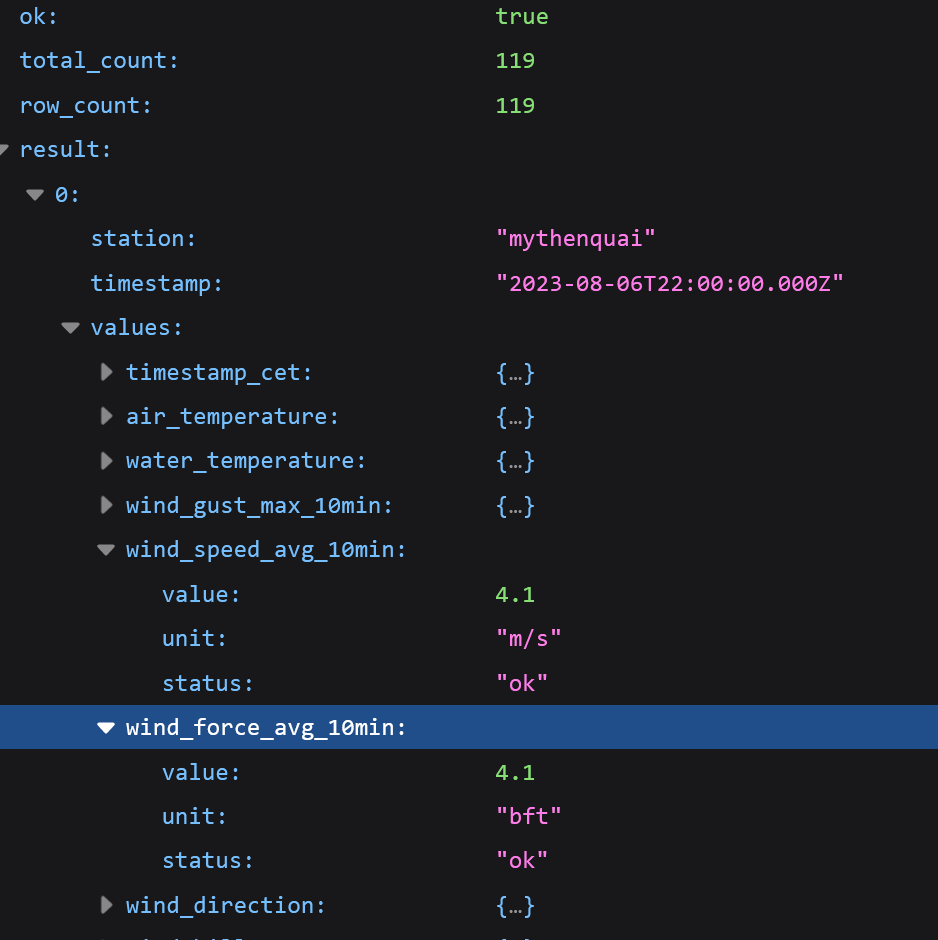This screenshot has width=938, height=940.
Task: Select the station key
Action: pos(143,238)
